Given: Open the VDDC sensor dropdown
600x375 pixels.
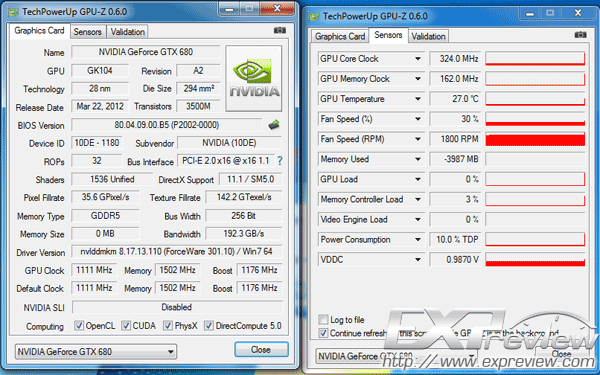Looking at the screenshot, I should point(418,259).
